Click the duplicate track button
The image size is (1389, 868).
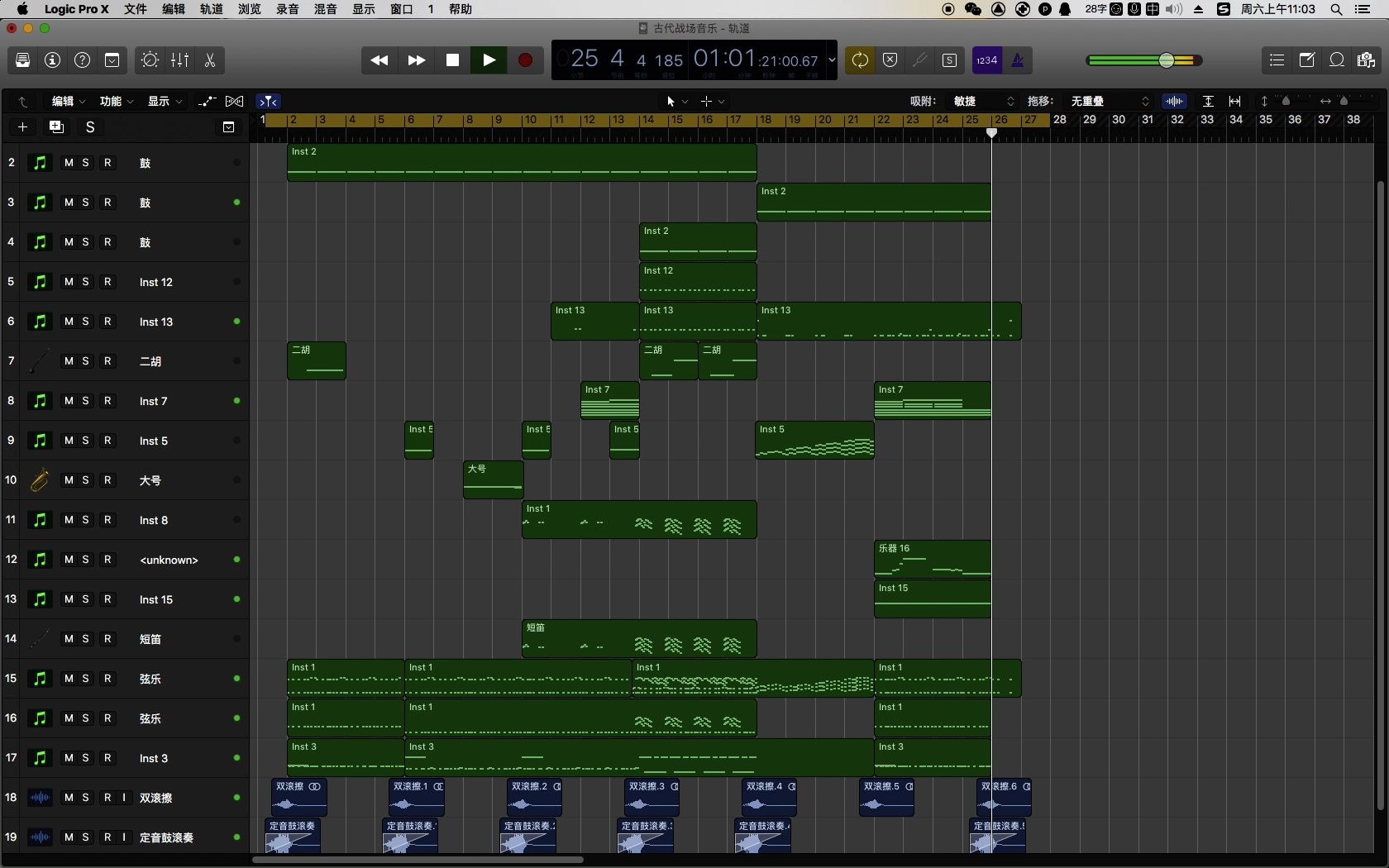[56, 127]
